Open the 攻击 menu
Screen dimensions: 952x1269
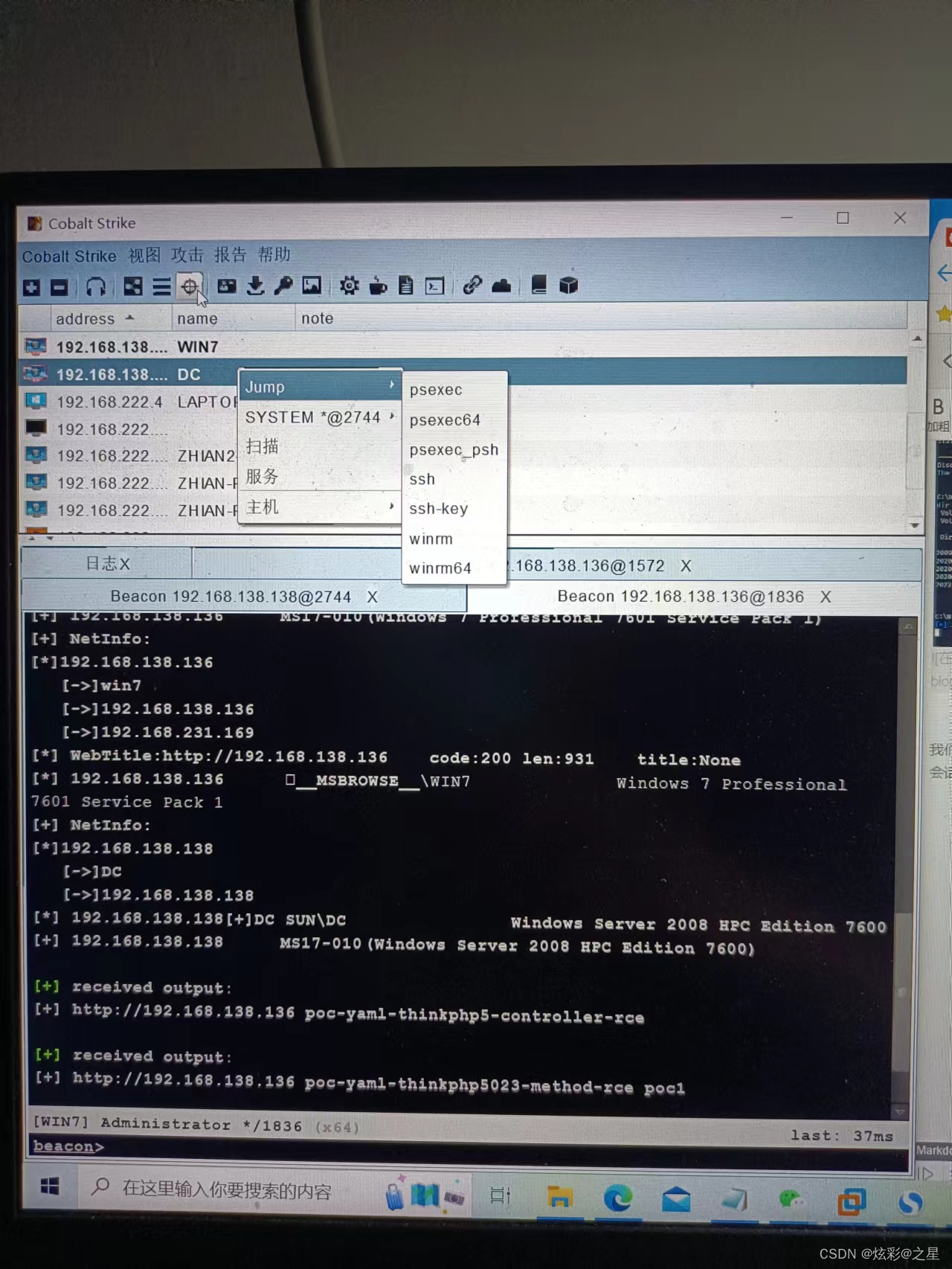coord(187,255)
